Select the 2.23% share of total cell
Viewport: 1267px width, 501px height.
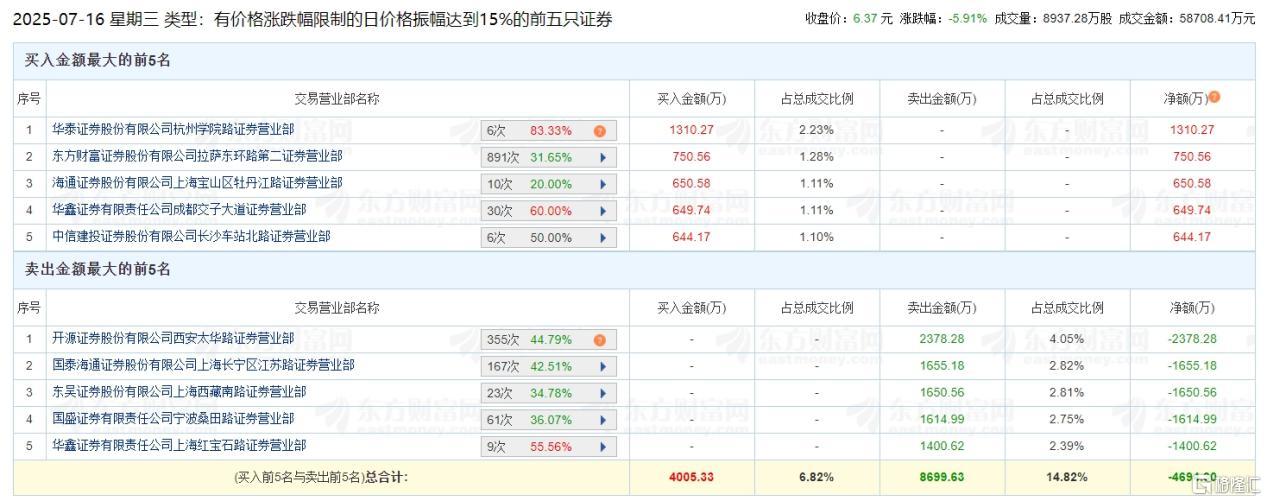816,130
